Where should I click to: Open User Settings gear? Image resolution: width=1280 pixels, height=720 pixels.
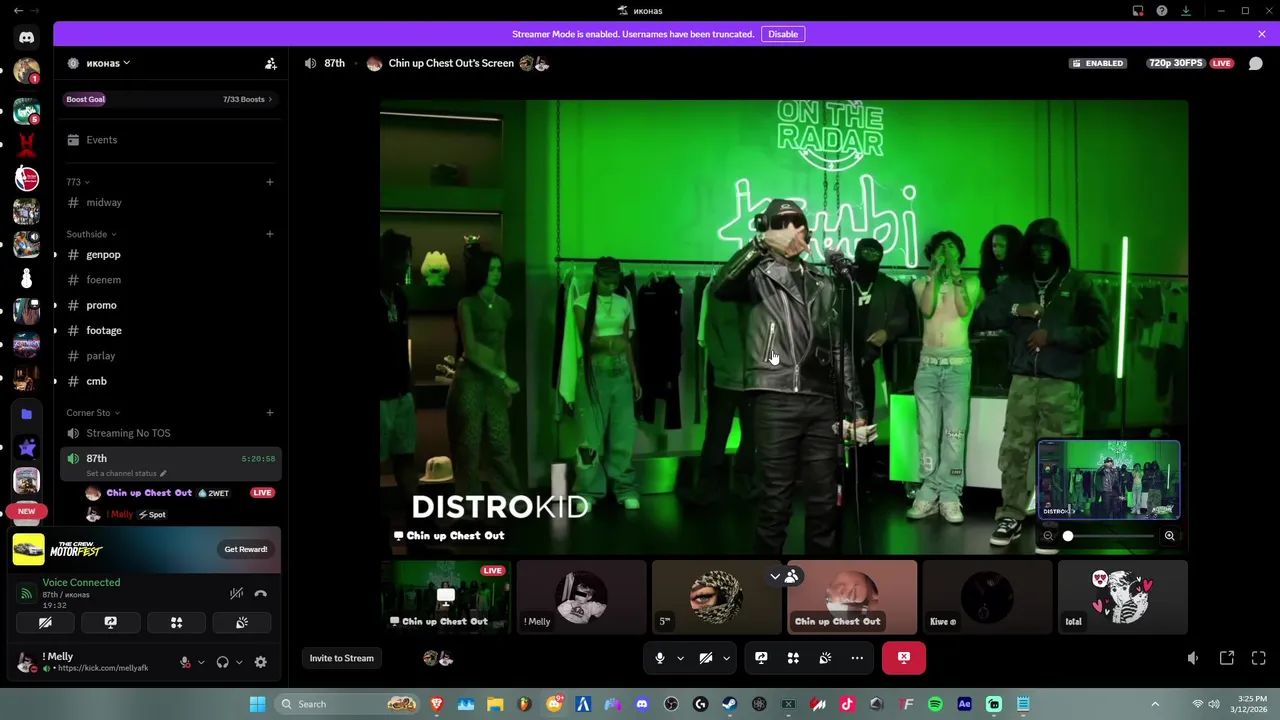261,662
